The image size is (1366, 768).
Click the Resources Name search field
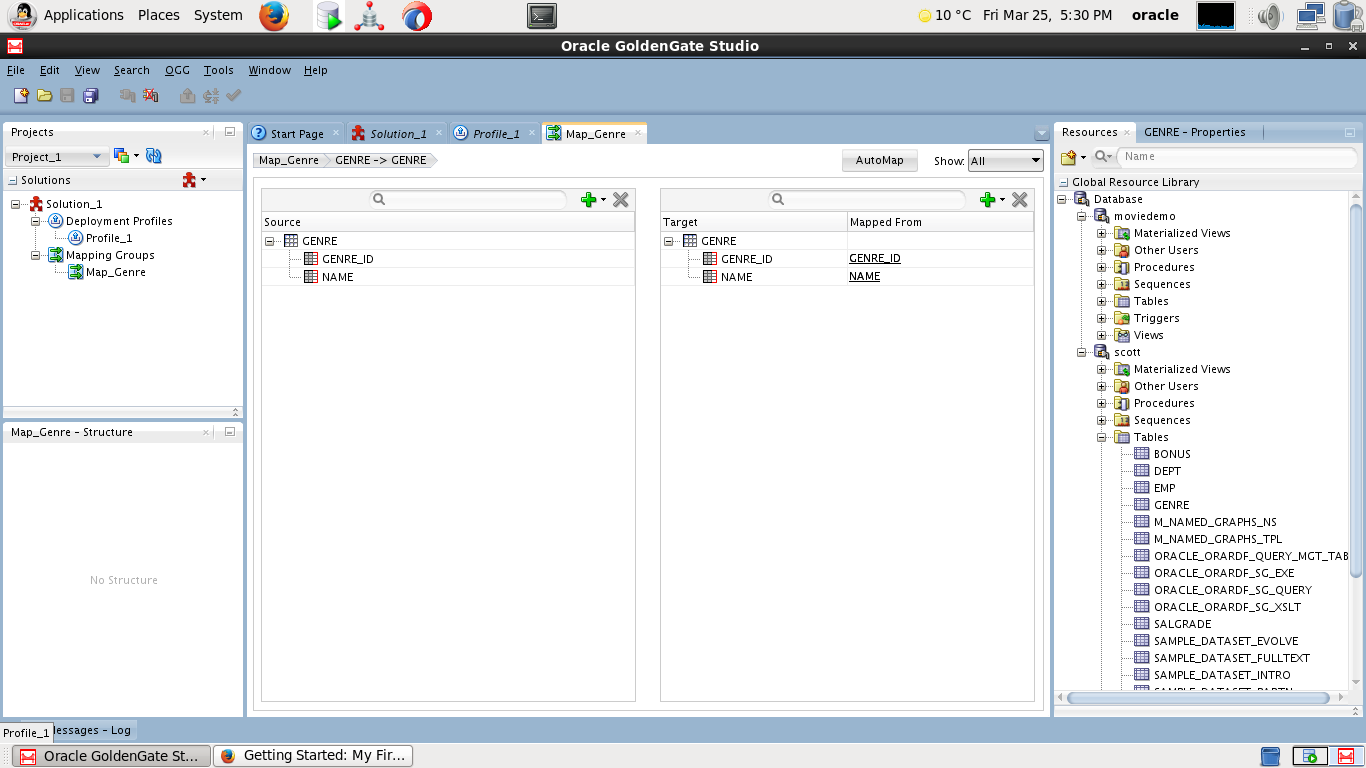pos(1238,157)
